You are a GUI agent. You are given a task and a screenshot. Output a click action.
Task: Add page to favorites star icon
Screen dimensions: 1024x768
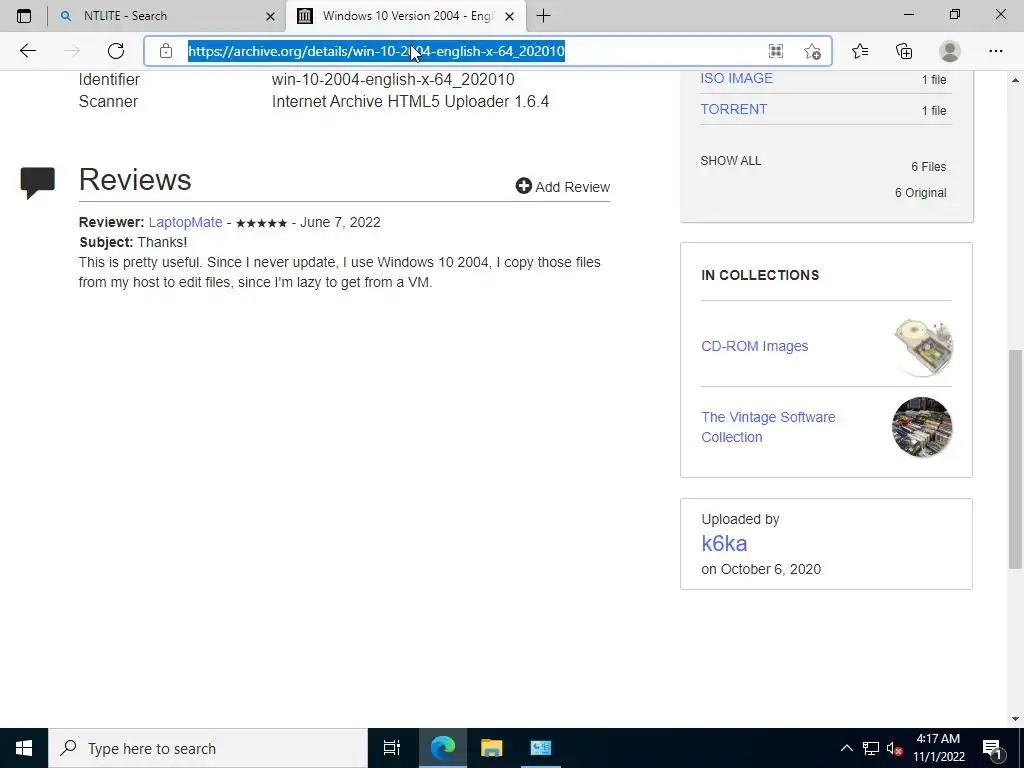812,51
